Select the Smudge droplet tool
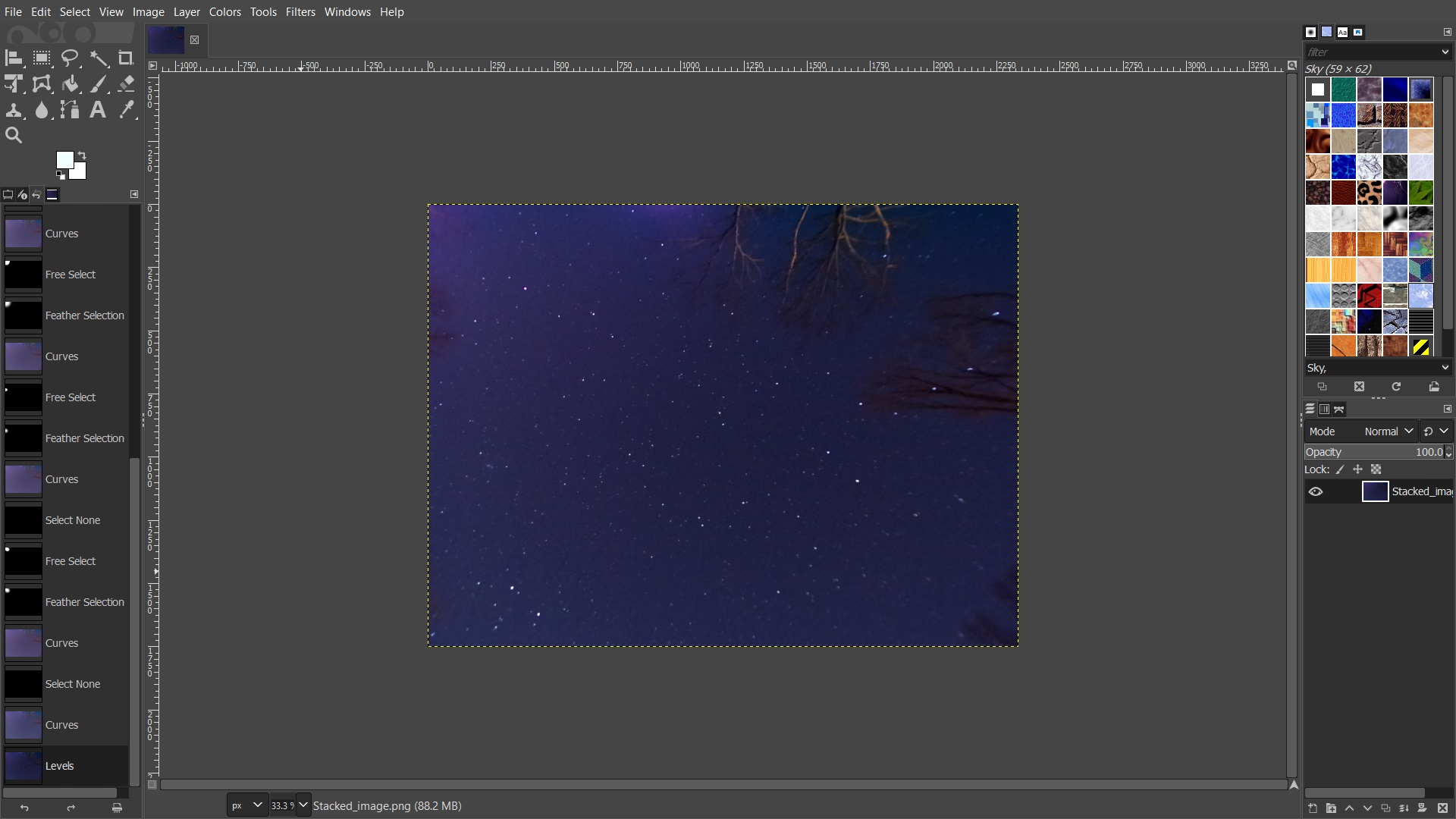1456x819 pixels. [x=42, y=110]
